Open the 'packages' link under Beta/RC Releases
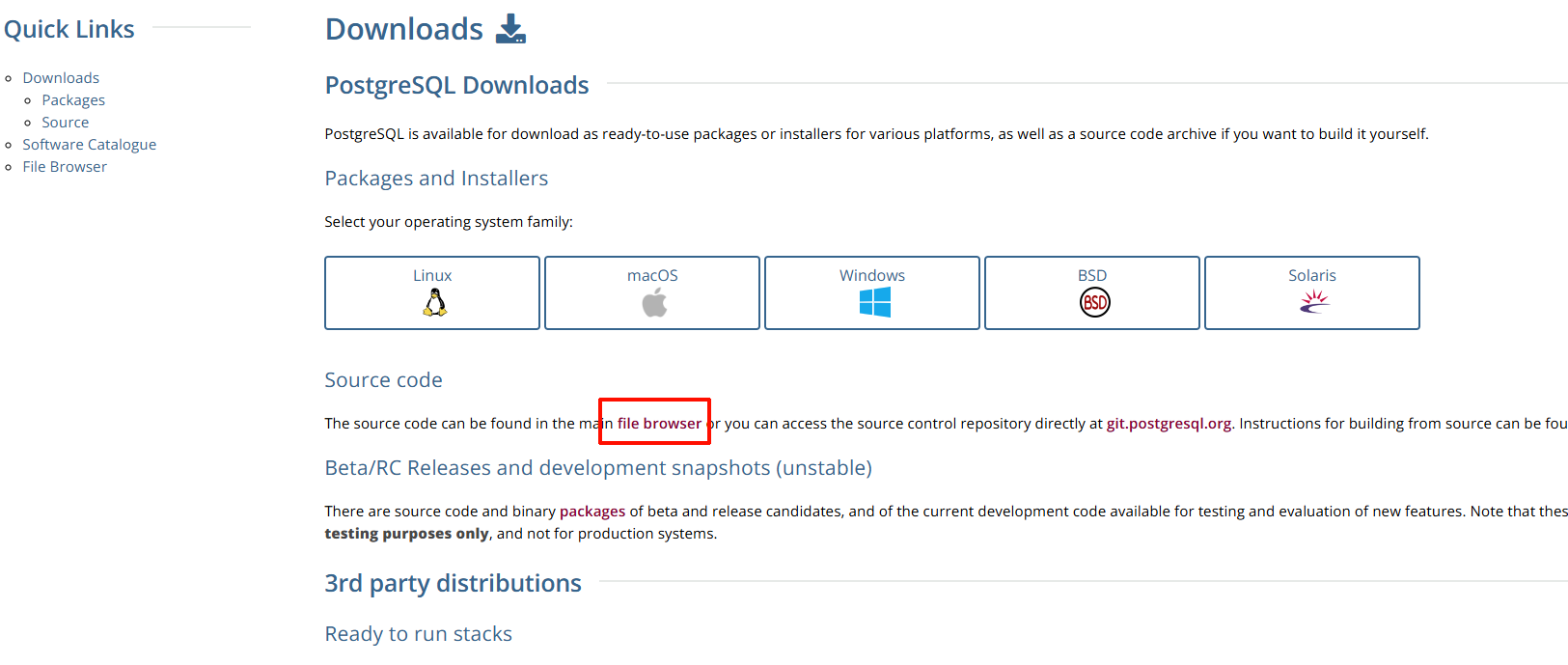1568x665 pixels. (x=592, y=511)
